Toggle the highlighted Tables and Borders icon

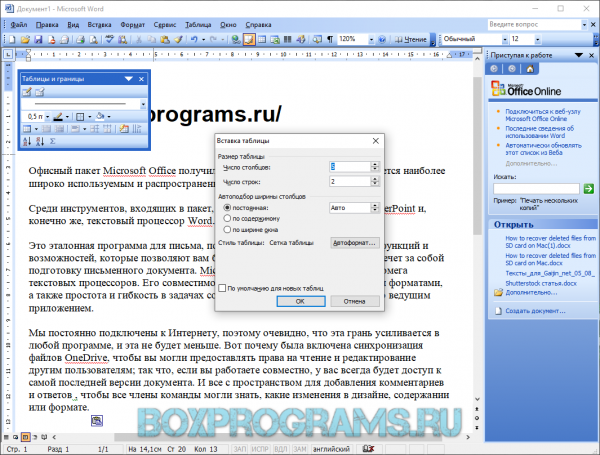(249, 39)
